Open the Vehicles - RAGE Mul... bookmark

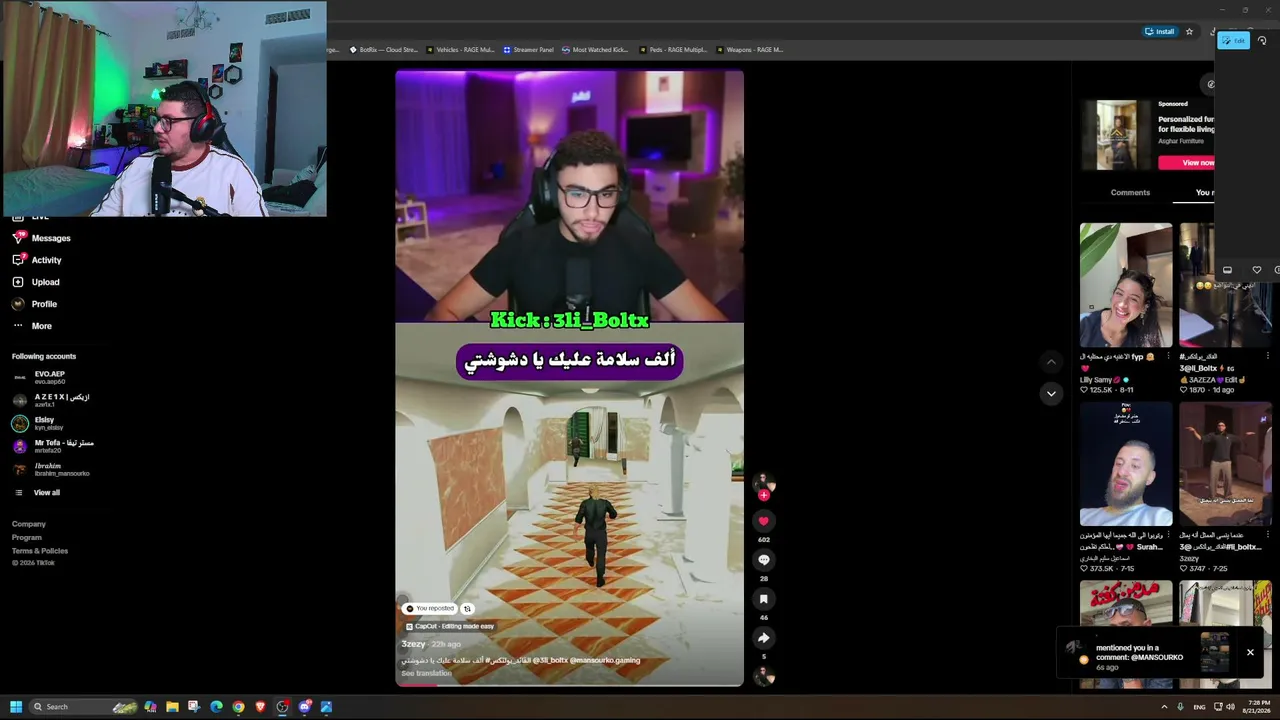pos(460,50)
